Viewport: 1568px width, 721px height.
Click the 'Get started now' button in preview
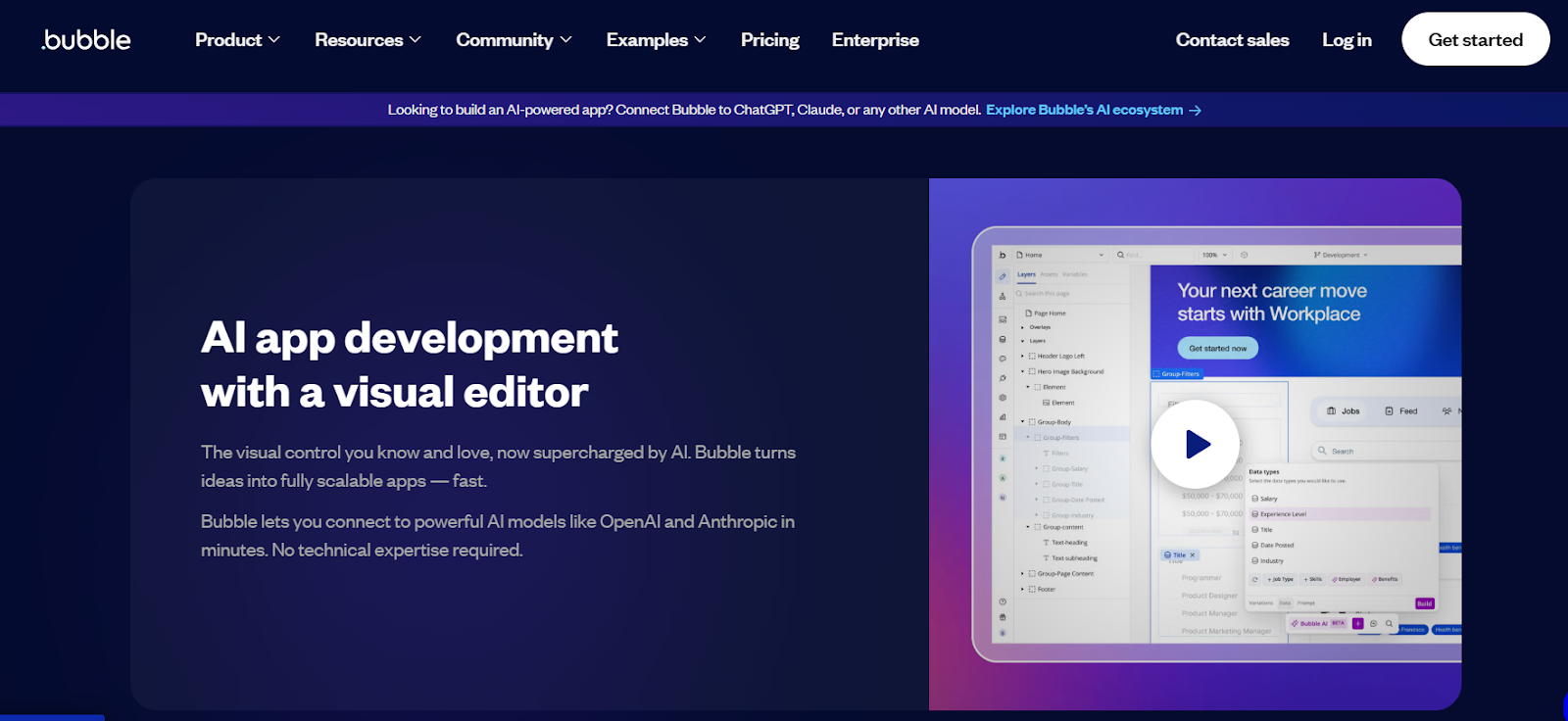[1217, 348]
